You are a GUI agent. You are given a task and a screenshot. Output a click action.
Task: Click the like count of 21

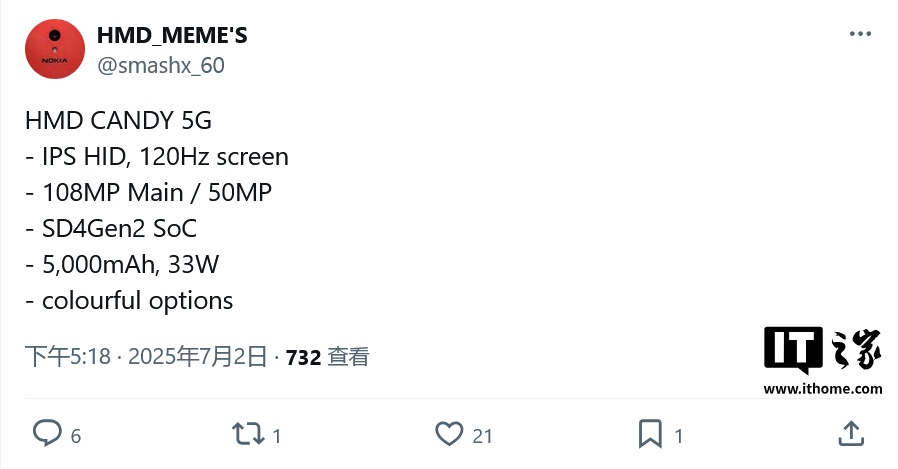pyautogui.click(x=483, y=435)
